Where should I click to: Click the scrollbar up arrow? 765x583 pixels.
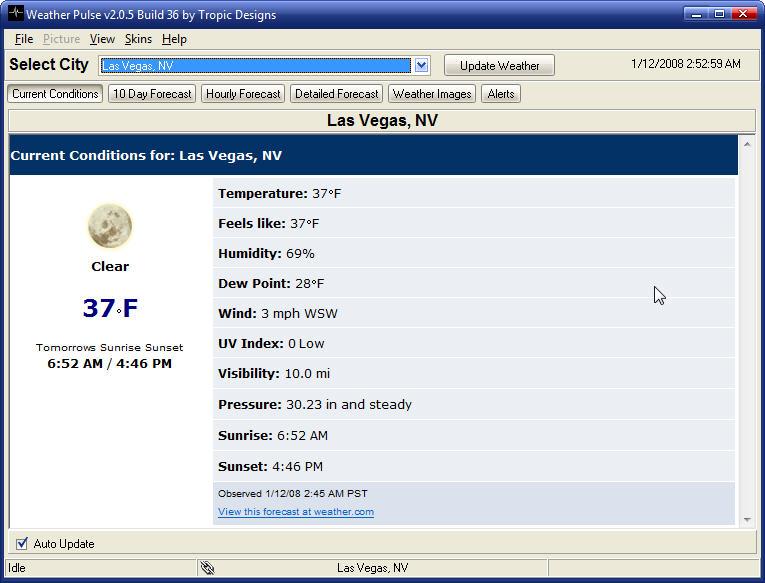[x=747, y=144]
